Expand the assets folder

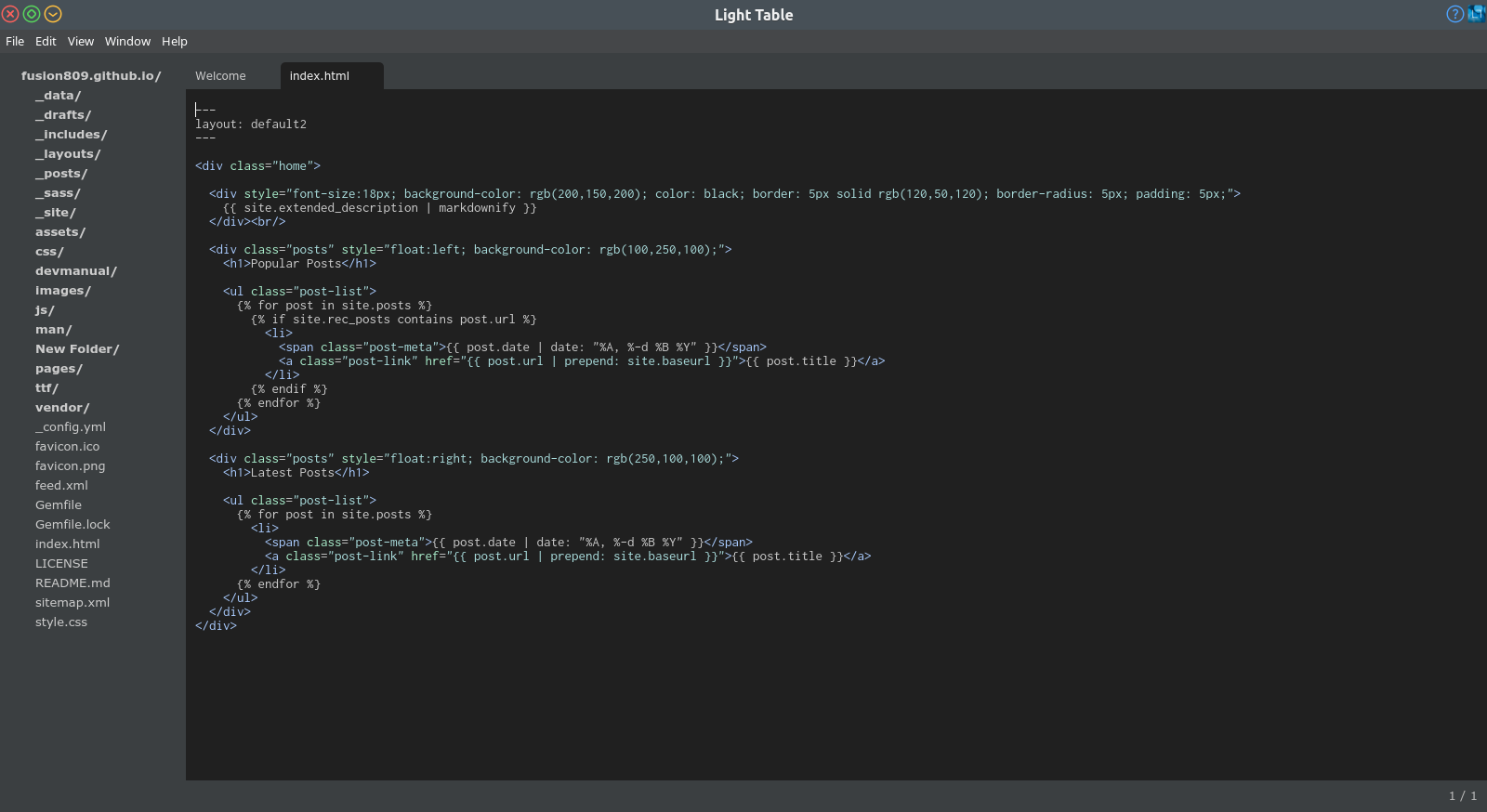(x=60, y=232)
